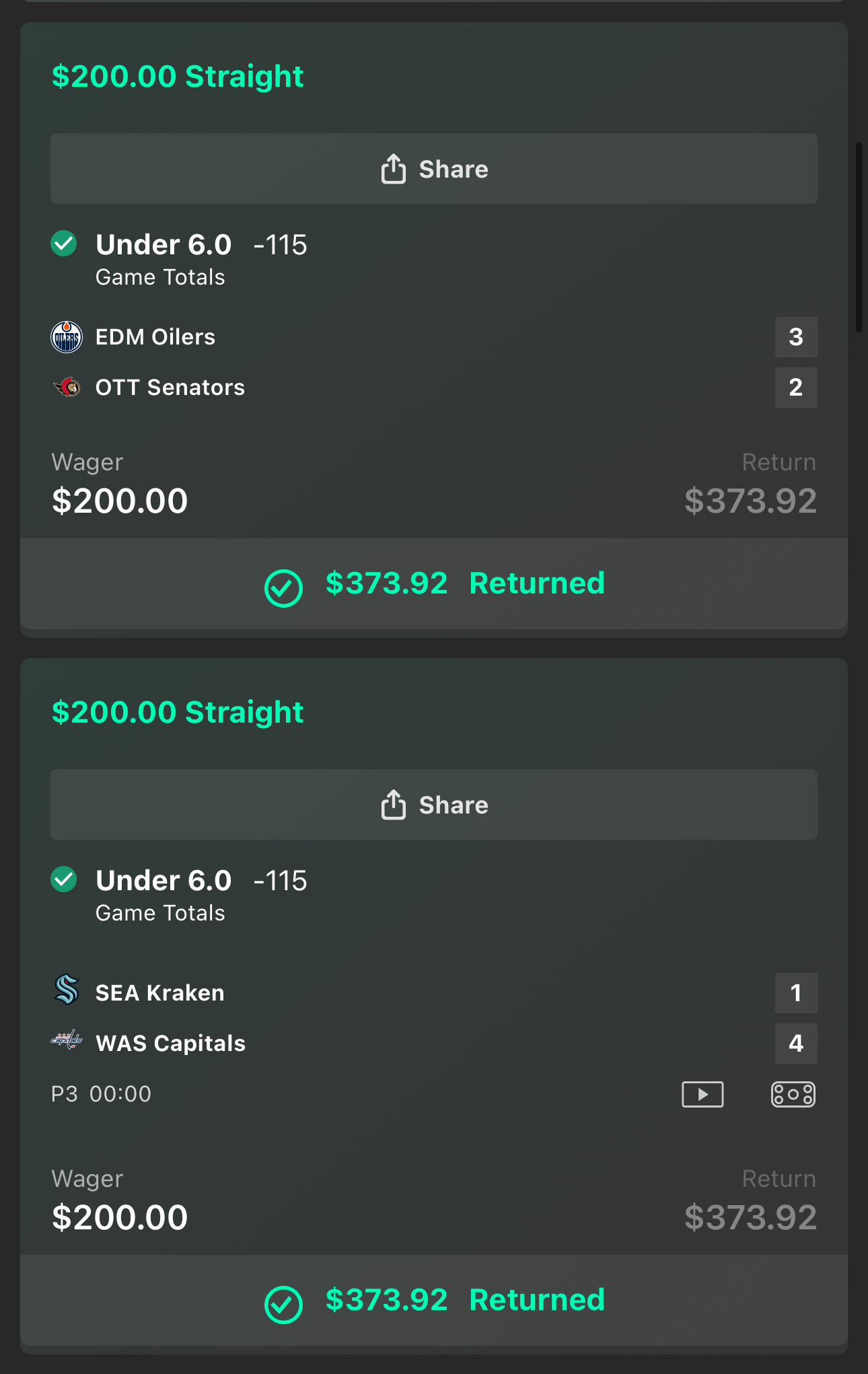
Task: Open the live video stream icon
Action: tap(702, 1094)
